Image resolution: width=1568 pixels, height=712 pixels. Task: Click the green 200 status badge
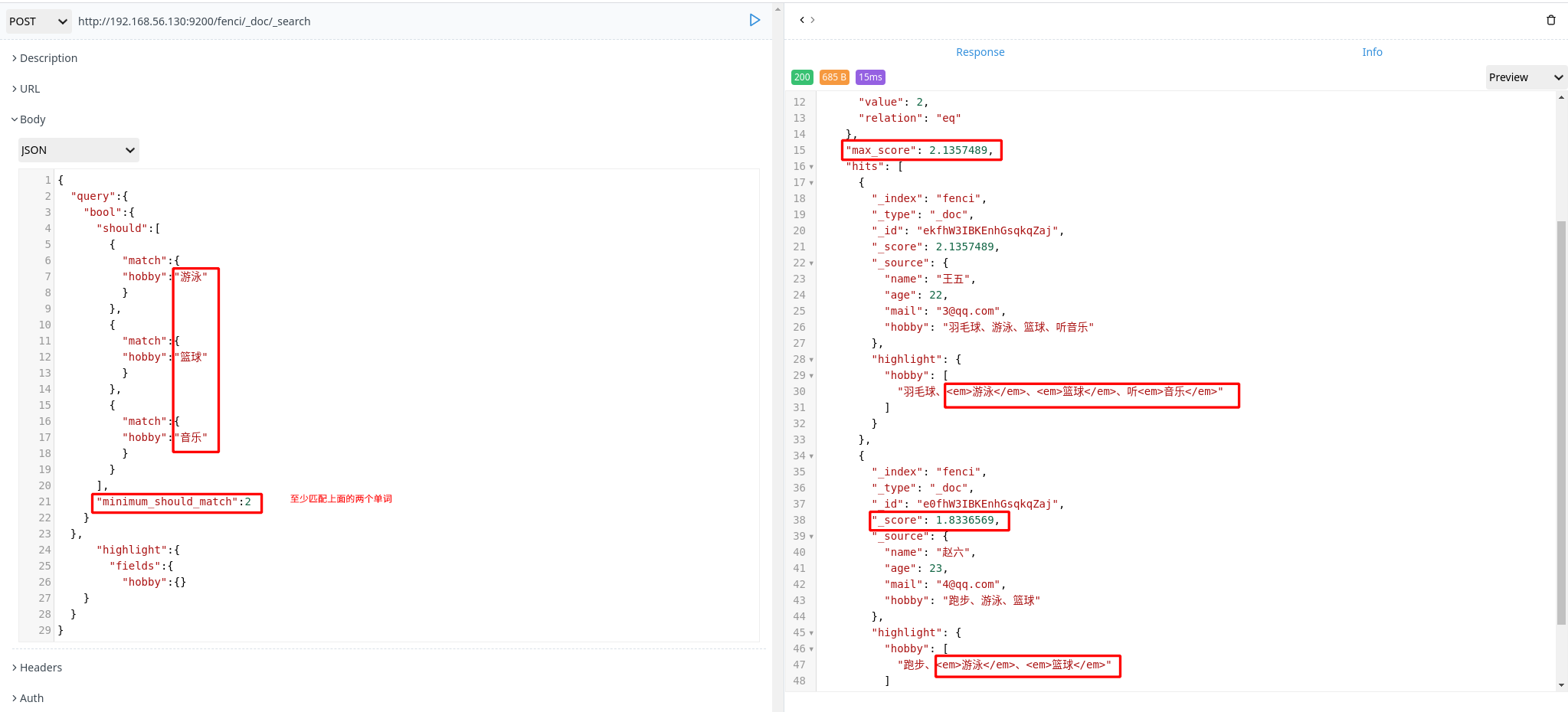point(802,77)
